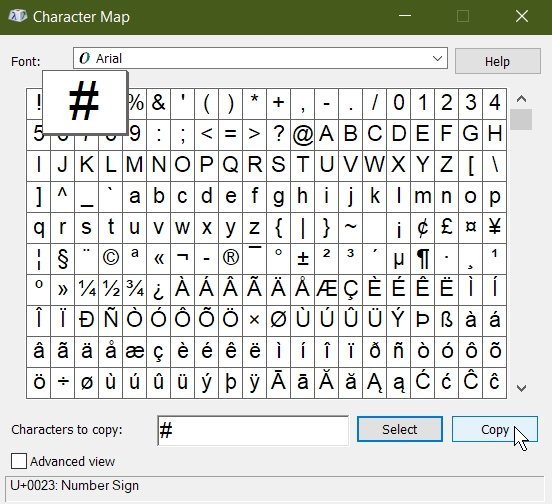Select the section § sign character
The width and height of the screenshot is (552, 504).
coord(63,259)
